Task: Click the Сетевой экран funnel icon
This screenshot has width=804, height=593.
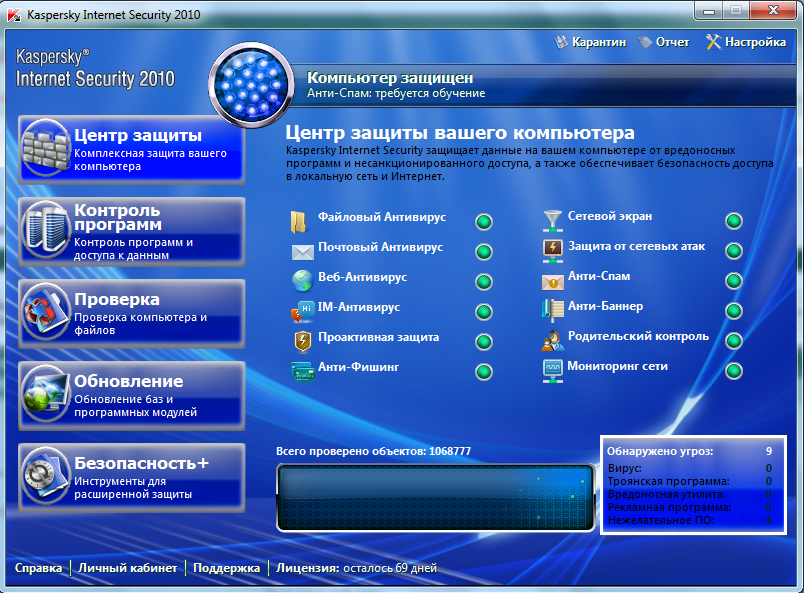Action: [x=552, y=221]
